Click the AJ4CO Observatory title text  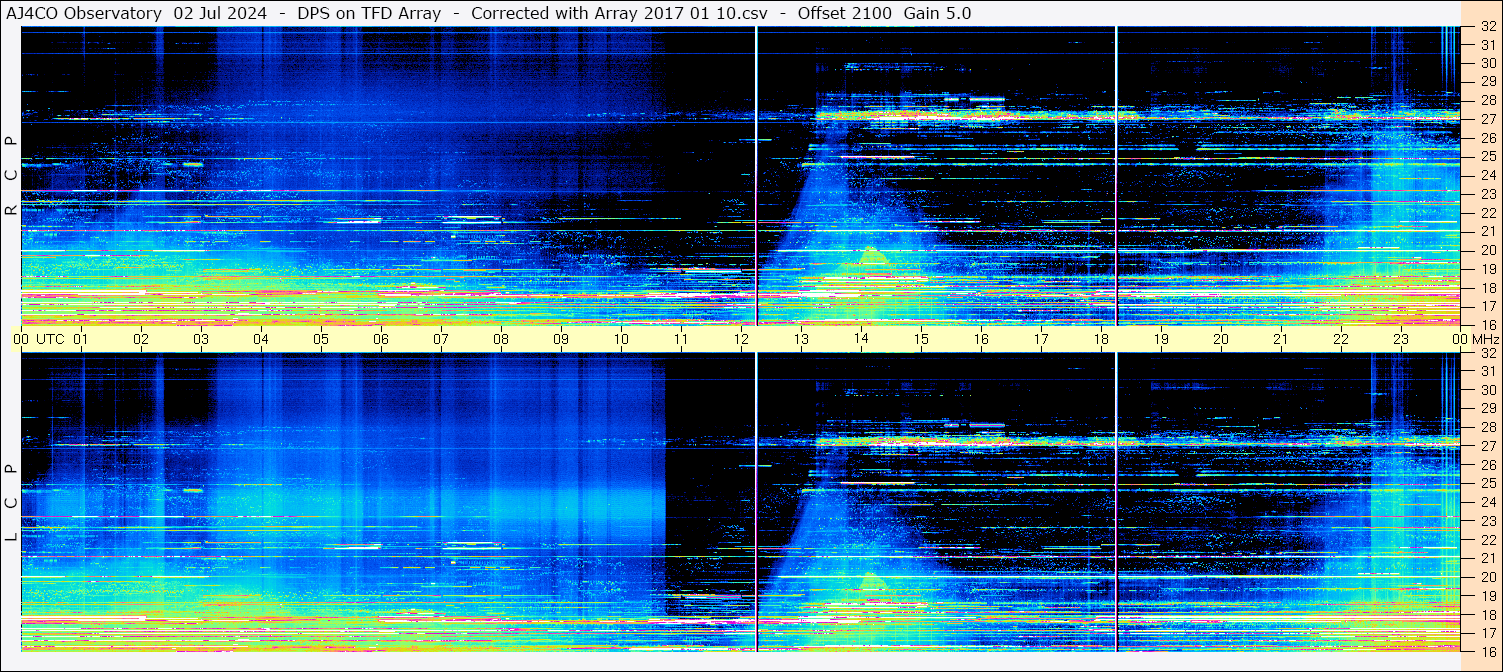coord(84,13)
